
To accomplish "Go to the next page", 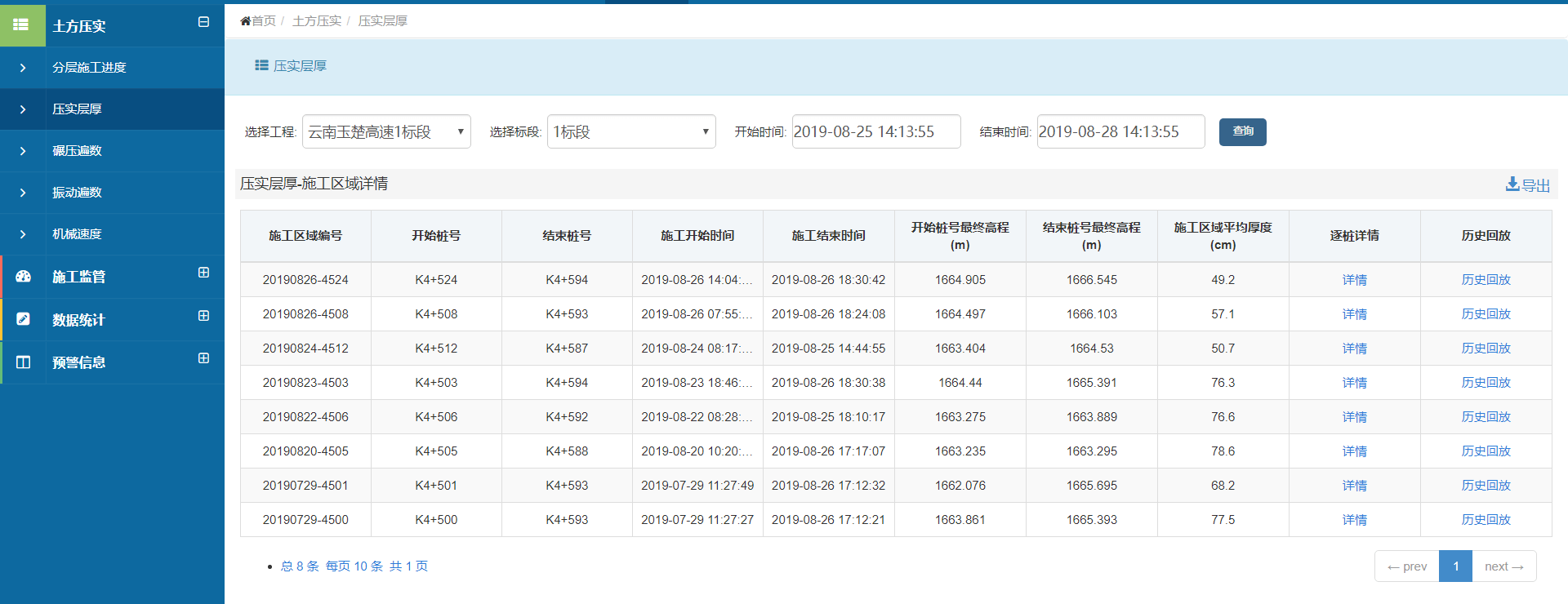I will (1504, 566).
